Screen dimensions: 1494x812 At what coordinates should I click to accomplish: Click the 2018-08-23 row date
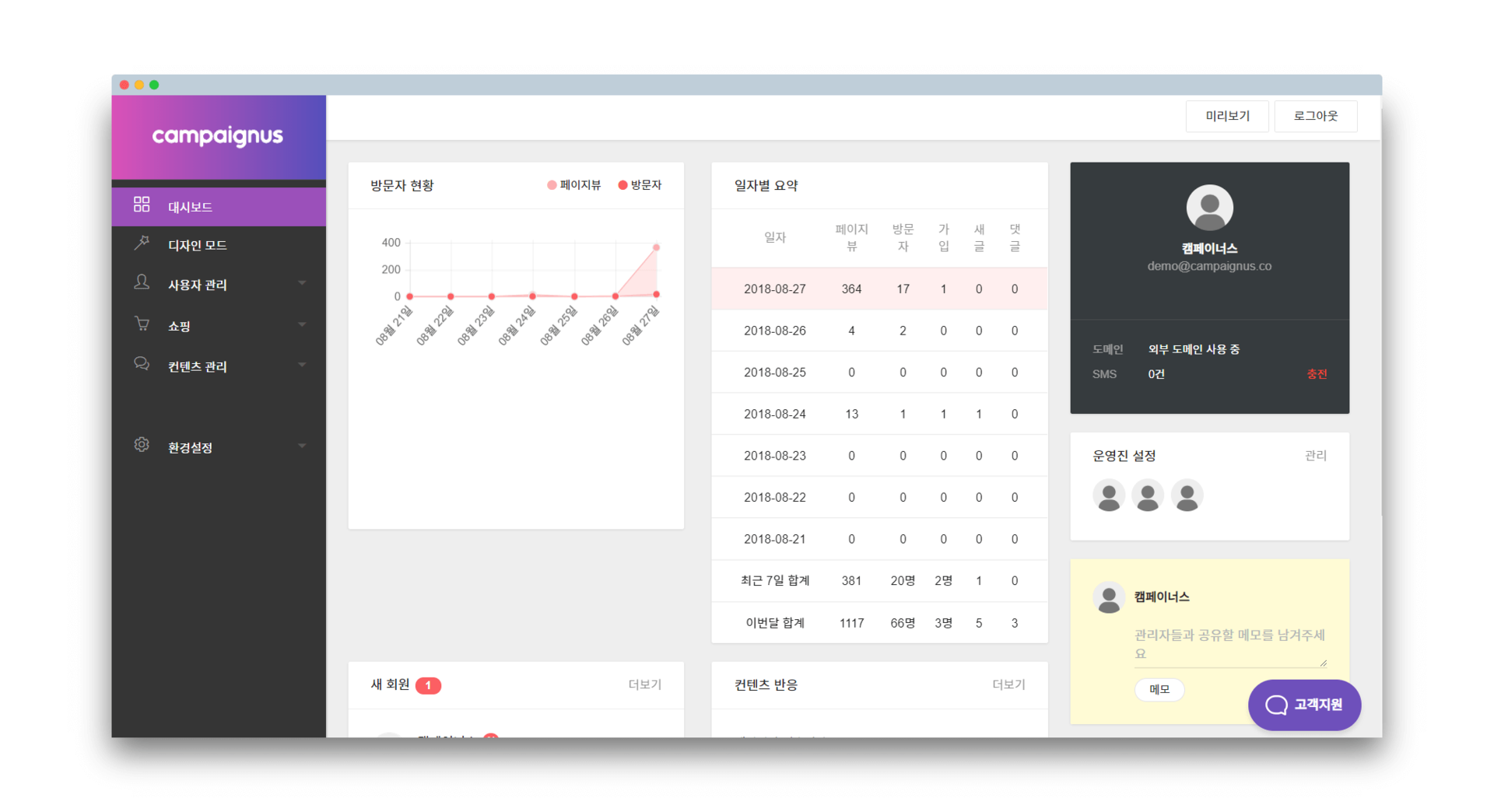click(775, 456)
